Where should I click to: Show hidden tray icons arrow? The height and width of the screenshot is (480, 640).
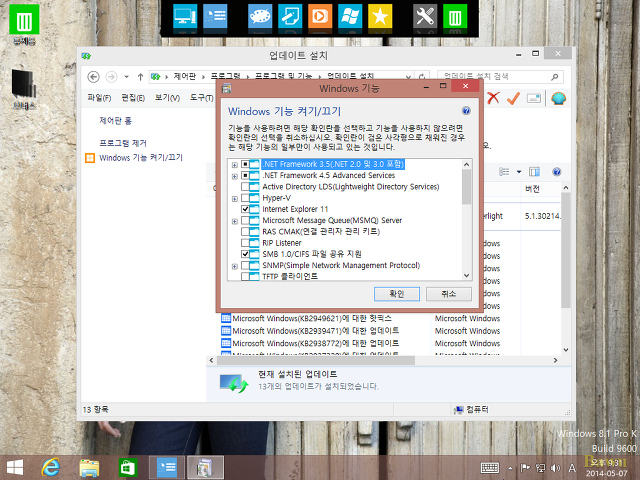[x=511, y=468]
